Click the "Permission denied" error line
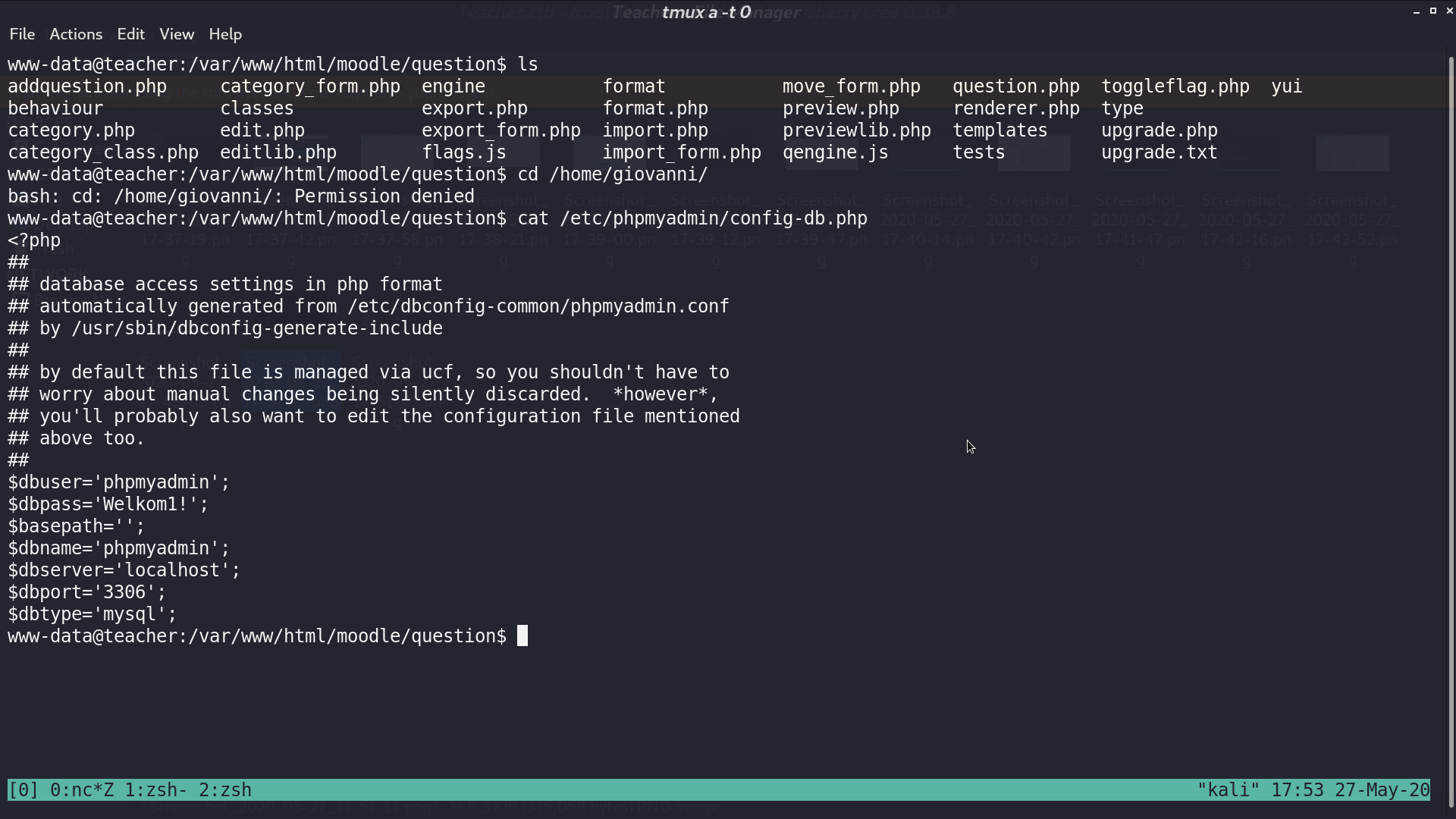1456x819 pixels. pos(241,196)
